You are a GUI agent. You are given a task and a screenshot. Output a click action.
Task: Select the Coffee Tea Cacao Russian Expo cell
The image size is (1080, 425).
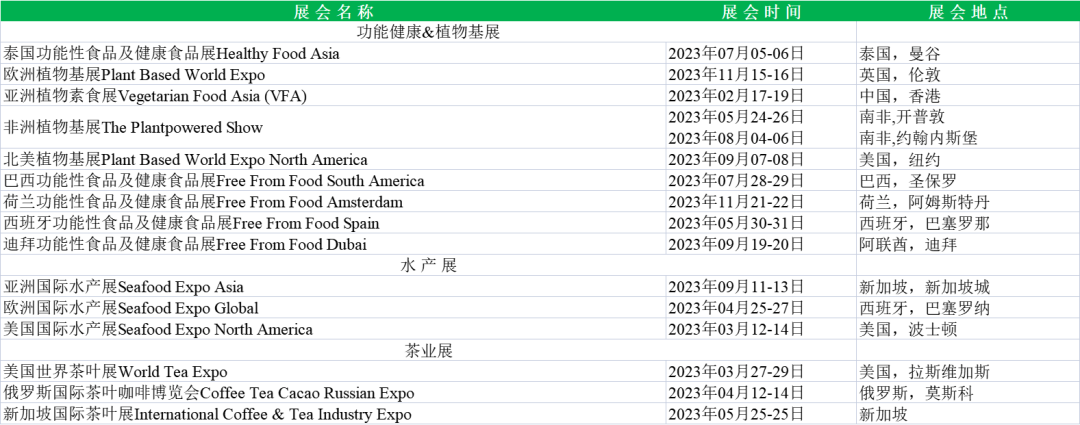(333, 394)
